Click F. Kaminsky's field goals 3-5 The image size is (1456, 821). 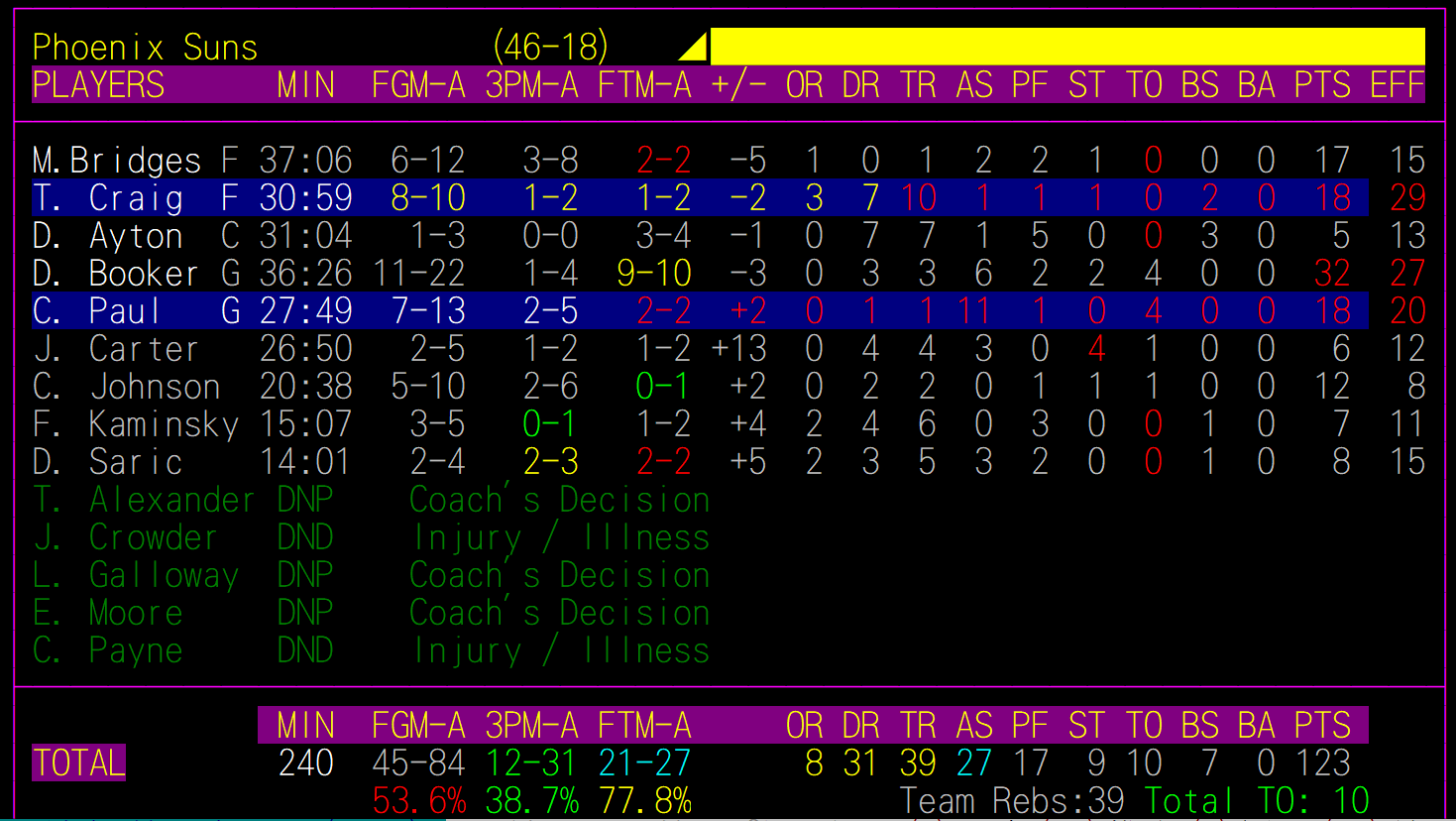tap(438, 424)
